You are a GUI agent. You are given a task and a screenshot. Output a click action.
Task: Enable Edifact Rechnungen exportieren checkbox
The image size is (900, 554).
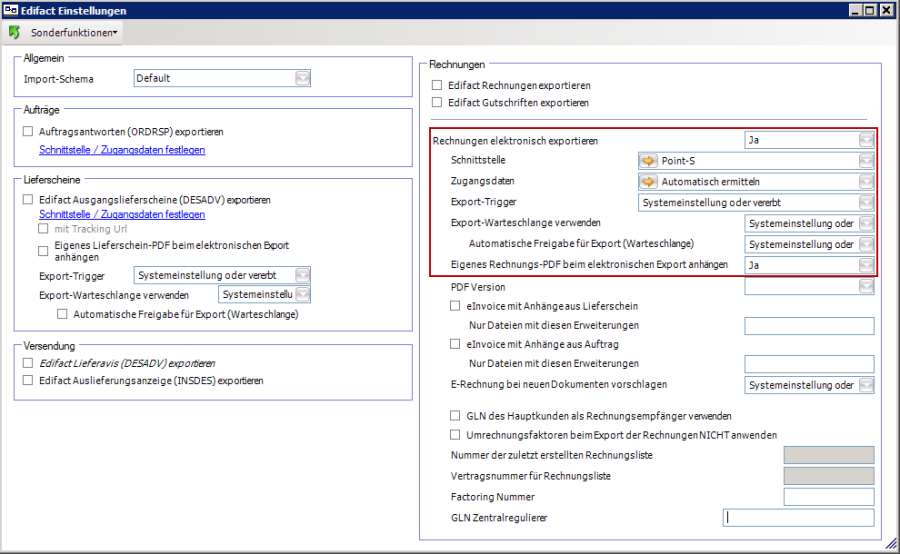tap(437, 85)
